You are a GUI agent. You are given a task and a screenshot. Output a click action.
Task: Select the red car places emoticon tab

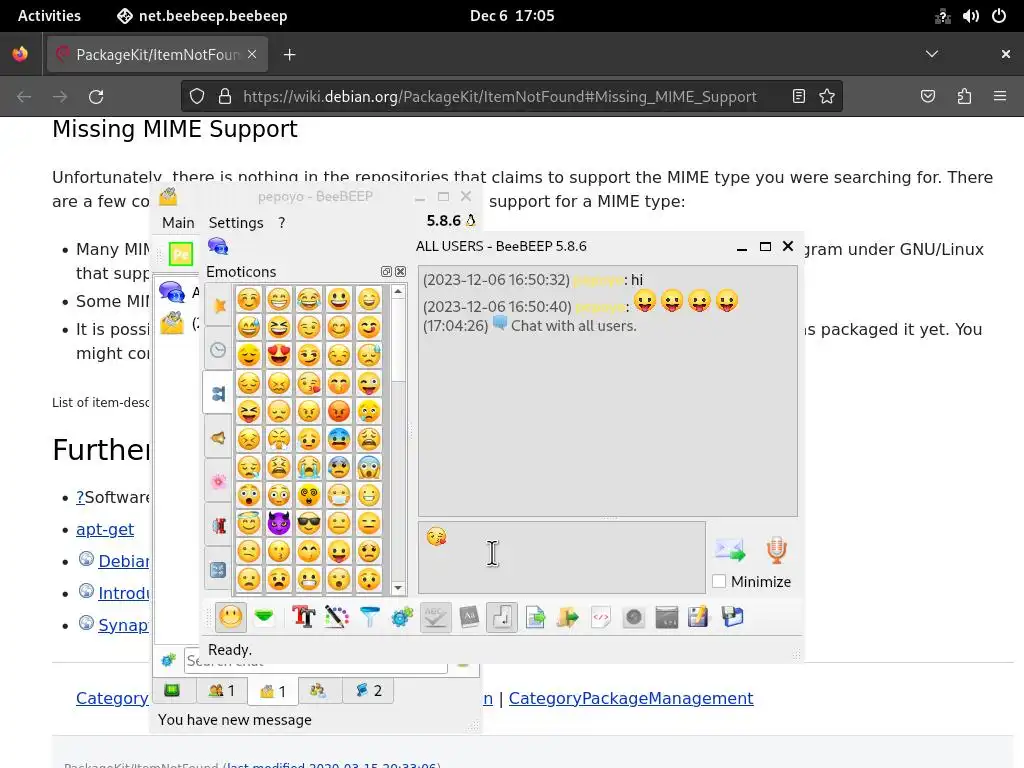pyautogui.click(x=218, y=526)
